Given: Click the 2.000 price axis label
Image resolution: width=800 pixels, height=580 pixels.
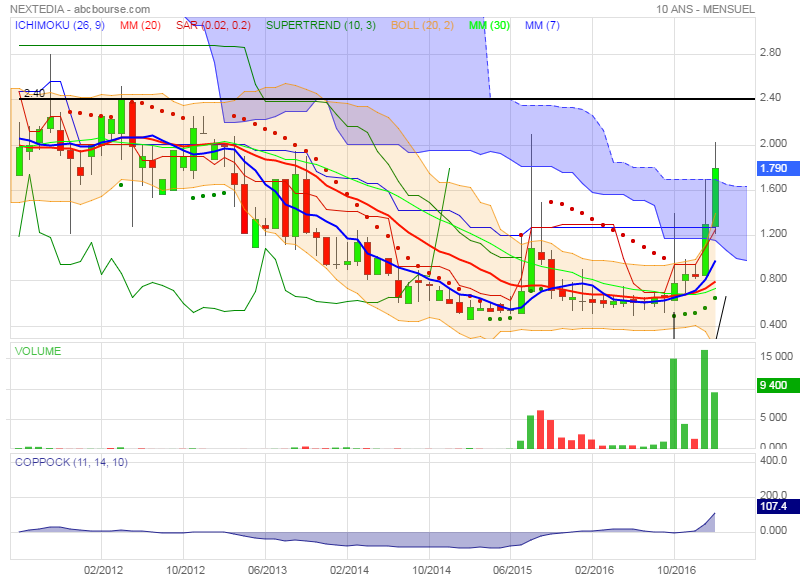Looking at the screenshot, I should [x=773, y=143].
